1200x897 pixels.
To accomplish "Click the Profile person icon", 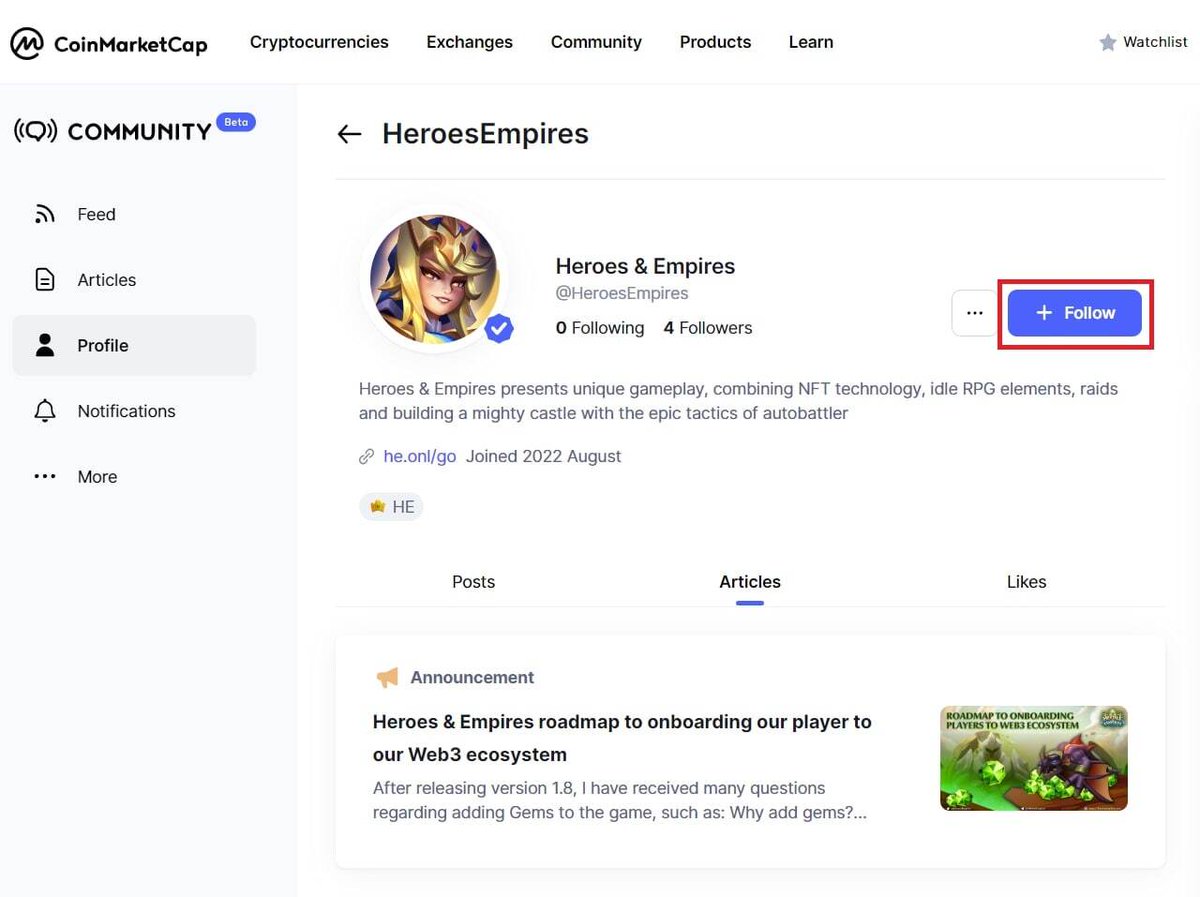I will click(44, 345).
